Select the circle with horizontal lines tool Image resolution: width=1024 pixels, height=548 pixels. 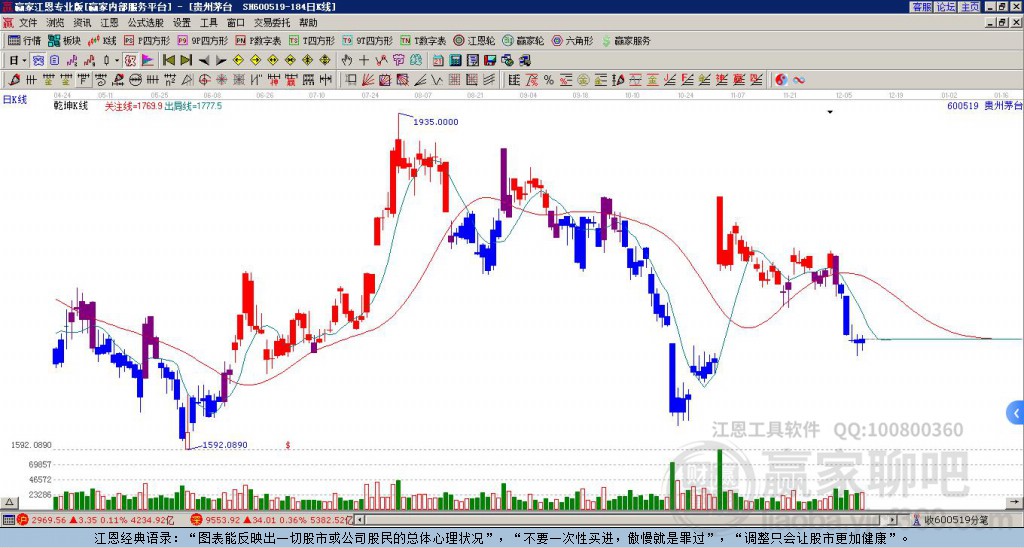pyautogui.click(x=135, y=80)
